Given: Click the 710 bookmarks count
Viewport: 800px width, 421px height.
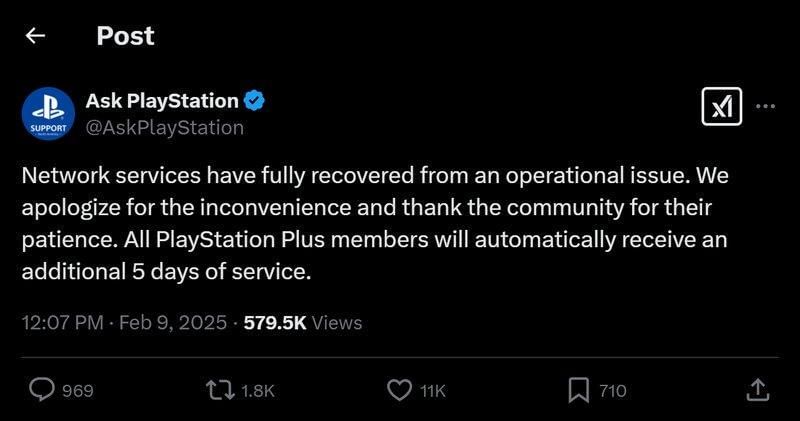Looking at the screenshot, I should click(612, 391).
